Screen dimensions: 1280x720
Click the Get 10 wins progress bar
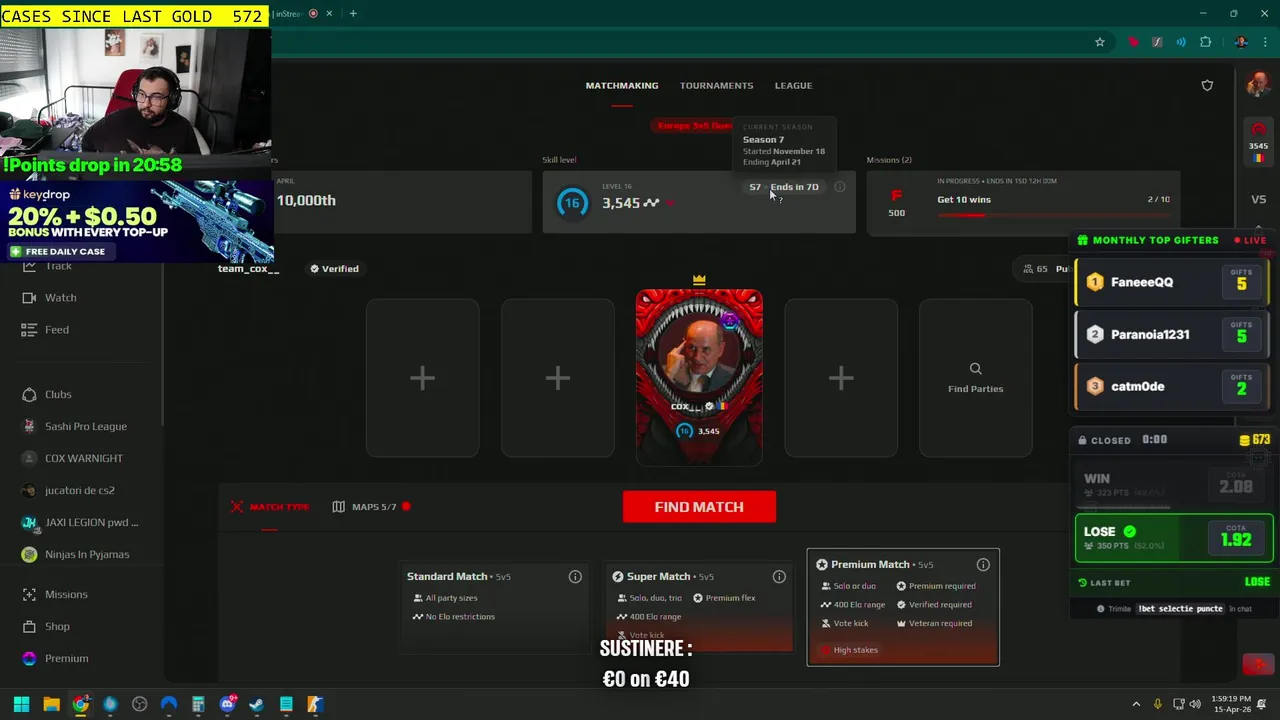click(1053, 215)
